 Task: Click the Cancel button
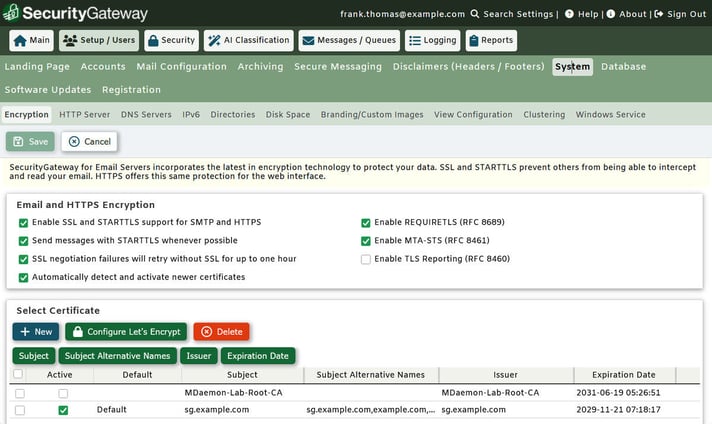tap(89, 142)
